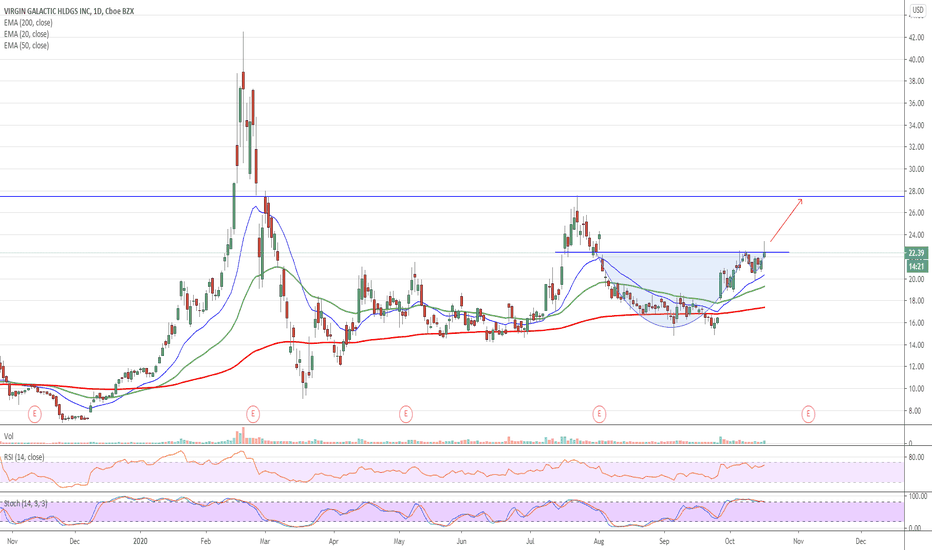Click the current price tag 22.39
The height and width of the screenshot is (550, 932).
(916, 253)
